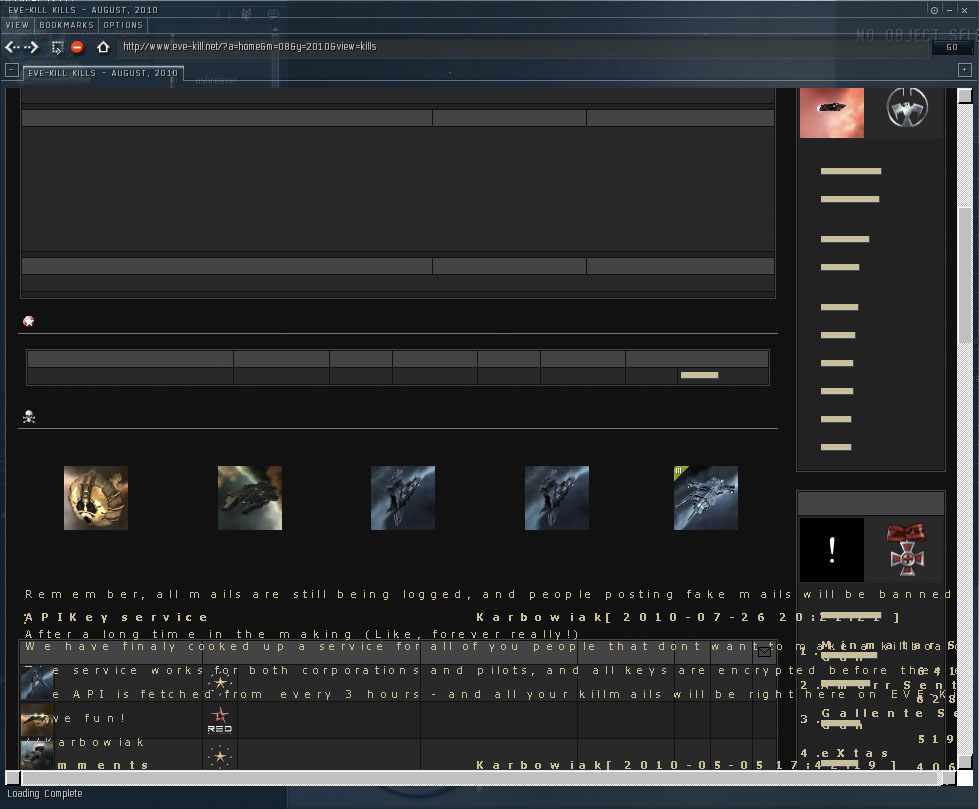Open the fourth kill ship thumbnail in the row

click(x=556, y=498)
